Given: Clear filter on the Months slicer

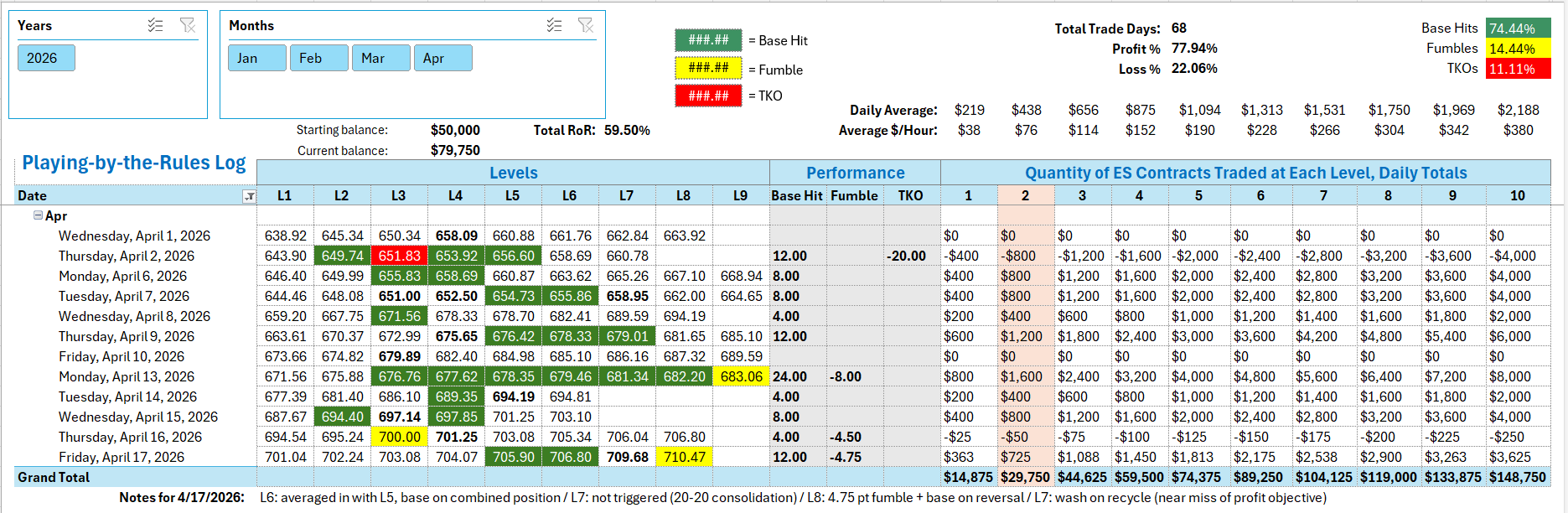Looking at the screenshot, I should [x=586, y=26].
